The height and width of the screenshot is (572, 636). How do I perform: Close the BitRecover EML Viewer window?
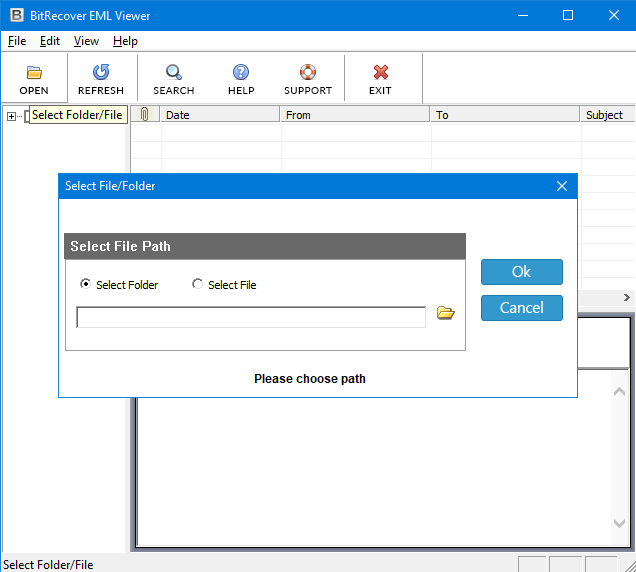tap(614, 15)
